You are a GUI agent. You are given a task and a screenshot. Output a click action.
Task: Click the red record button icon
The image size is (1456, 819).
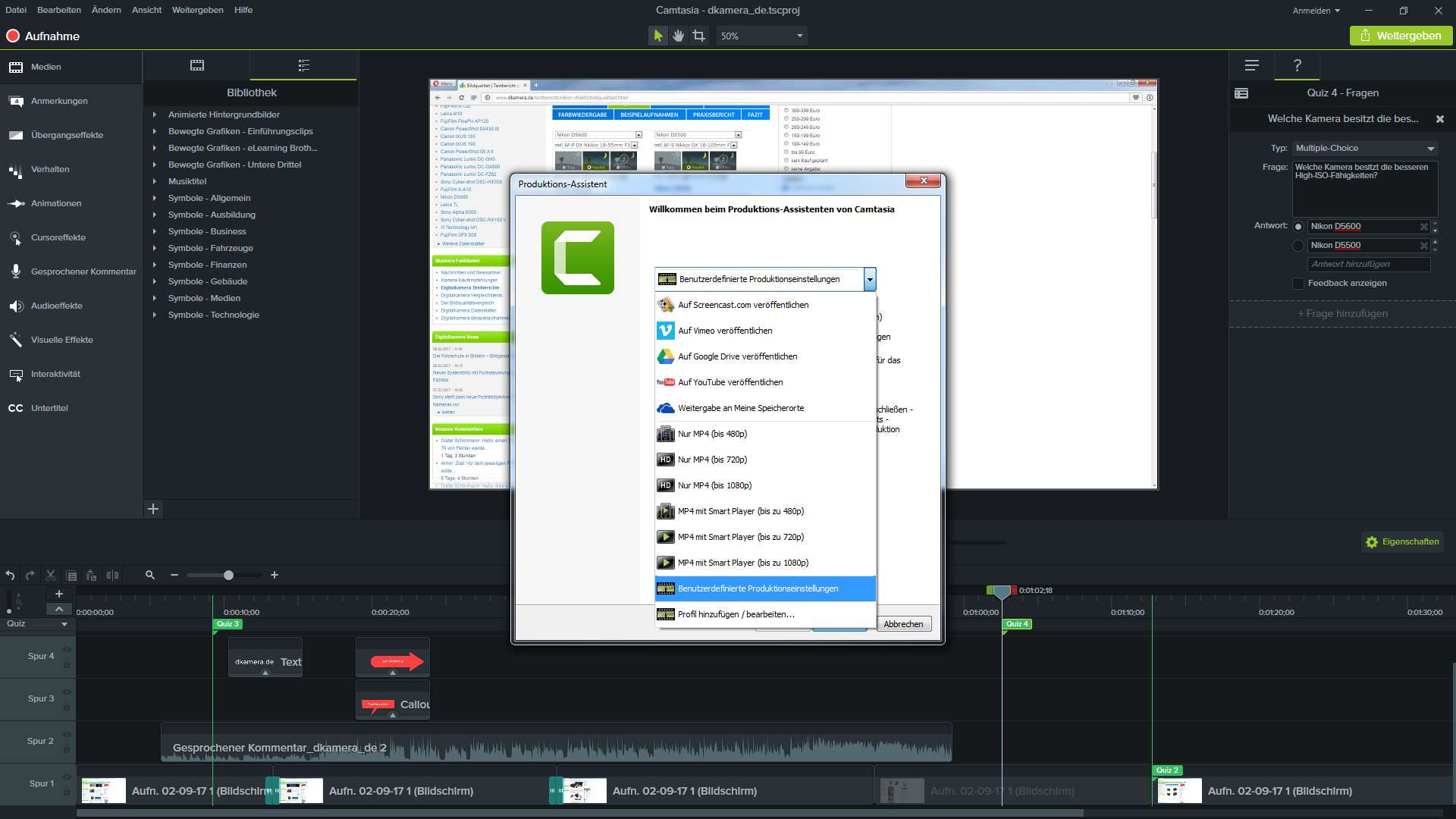click(x=13, y=36)
